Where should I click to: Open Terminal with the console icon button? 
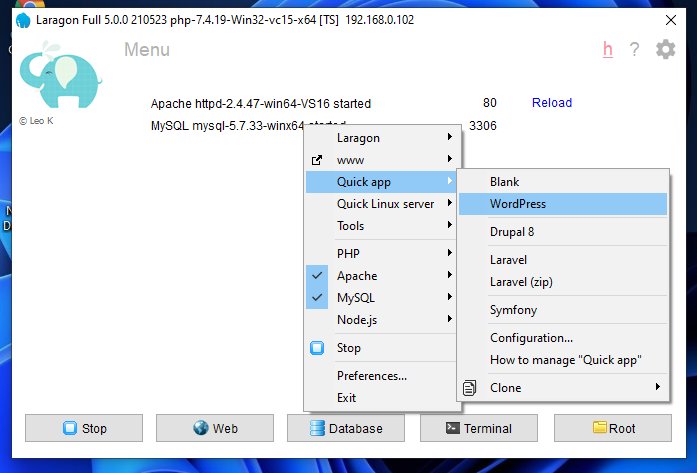(x=478, y=428)
